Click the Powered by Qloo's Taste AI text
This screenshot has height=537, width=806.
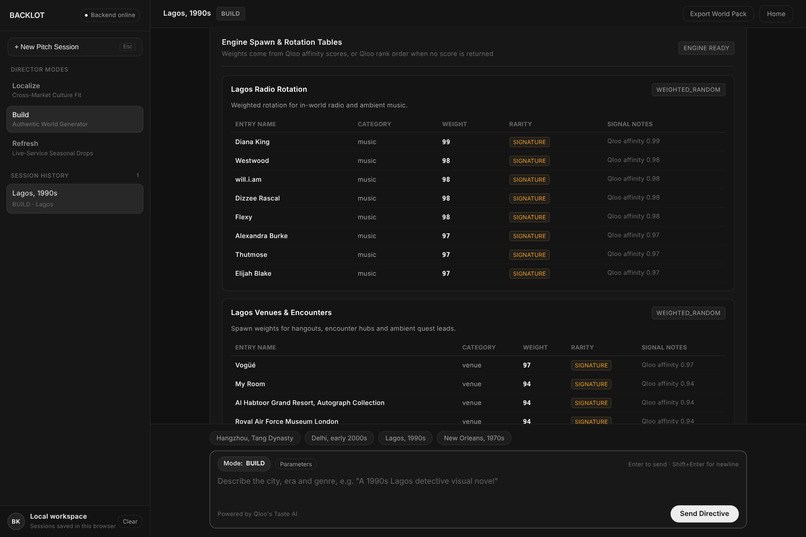point(257,514)
